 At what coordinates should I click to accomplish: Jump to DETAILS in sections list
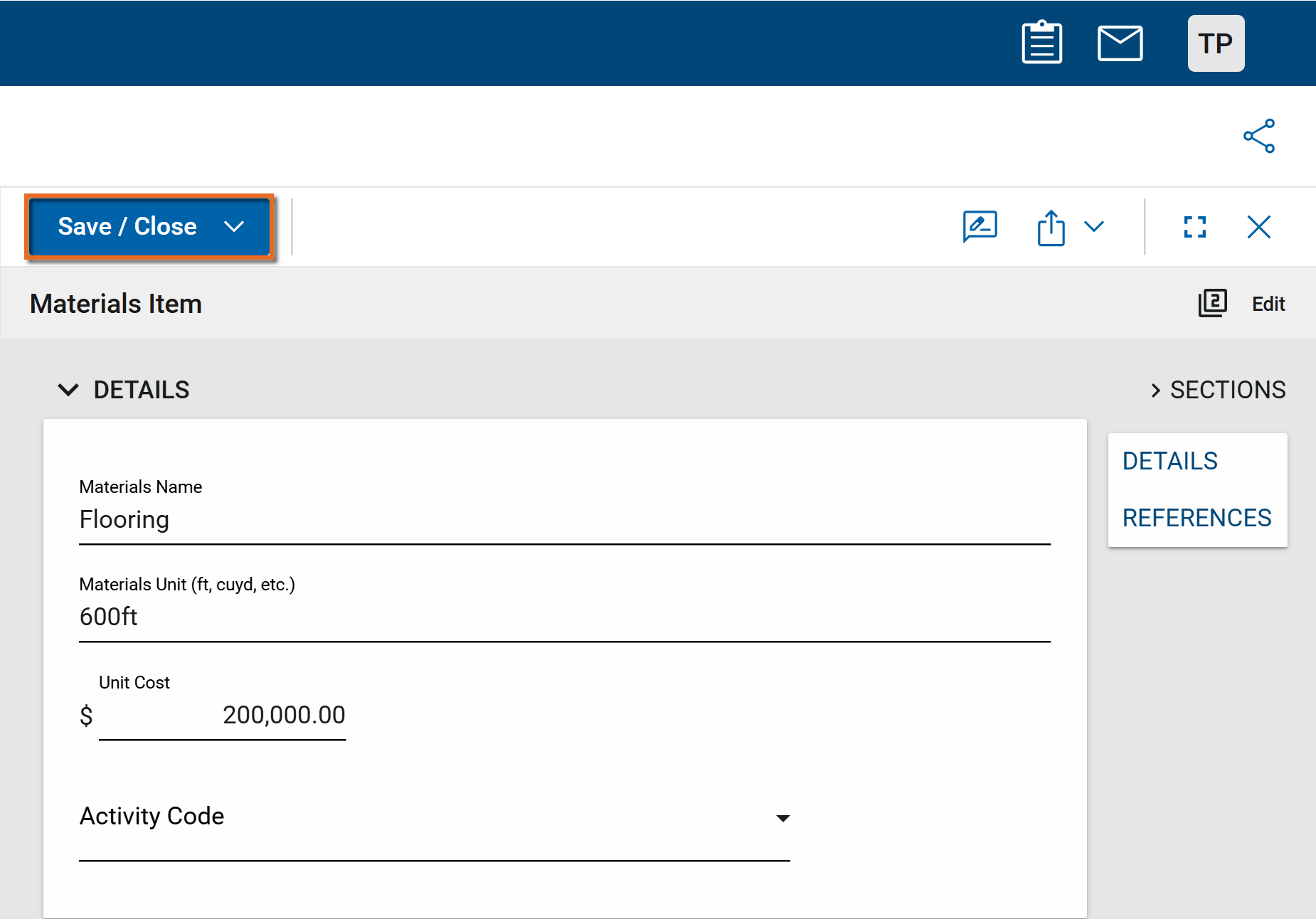pos(1169,461)
